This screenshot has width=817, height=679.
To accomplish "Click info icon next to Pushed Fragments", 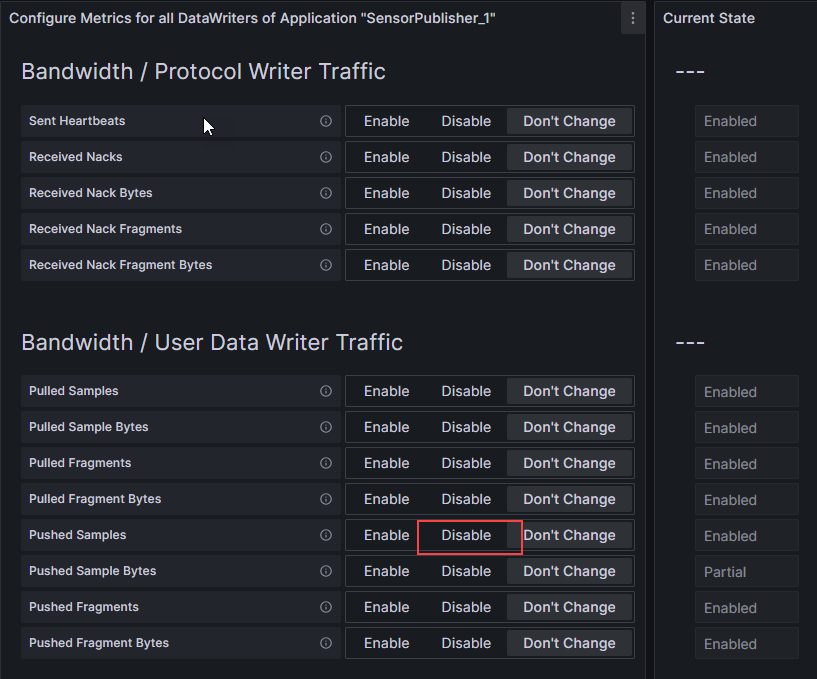I will pyautogui.click(x=325, y=607).
